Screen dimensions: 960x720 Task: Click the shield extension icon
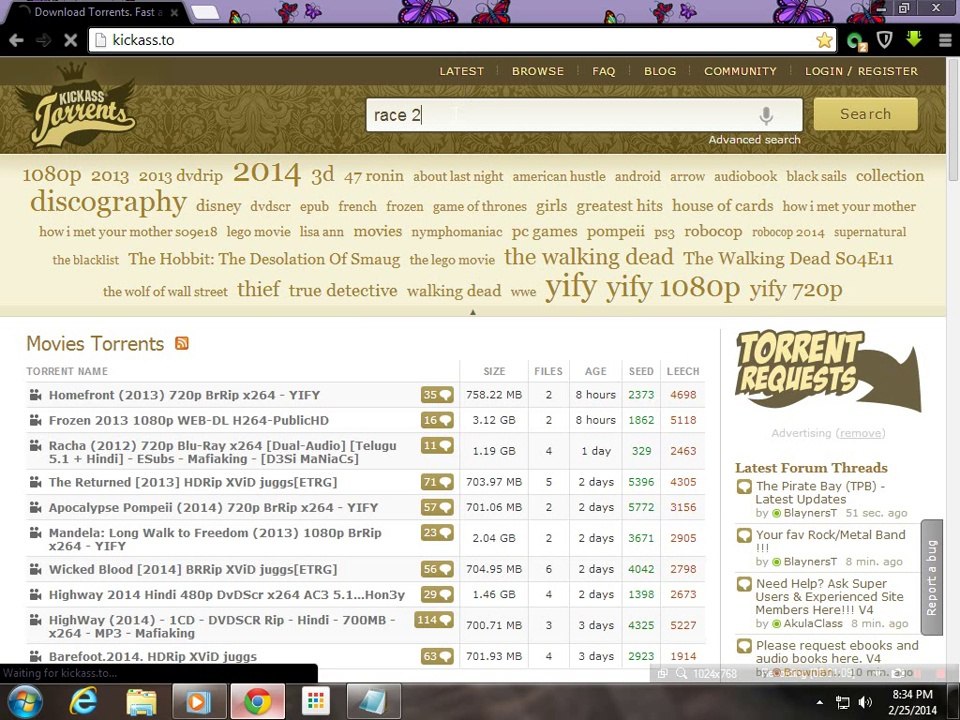[885, 40]
